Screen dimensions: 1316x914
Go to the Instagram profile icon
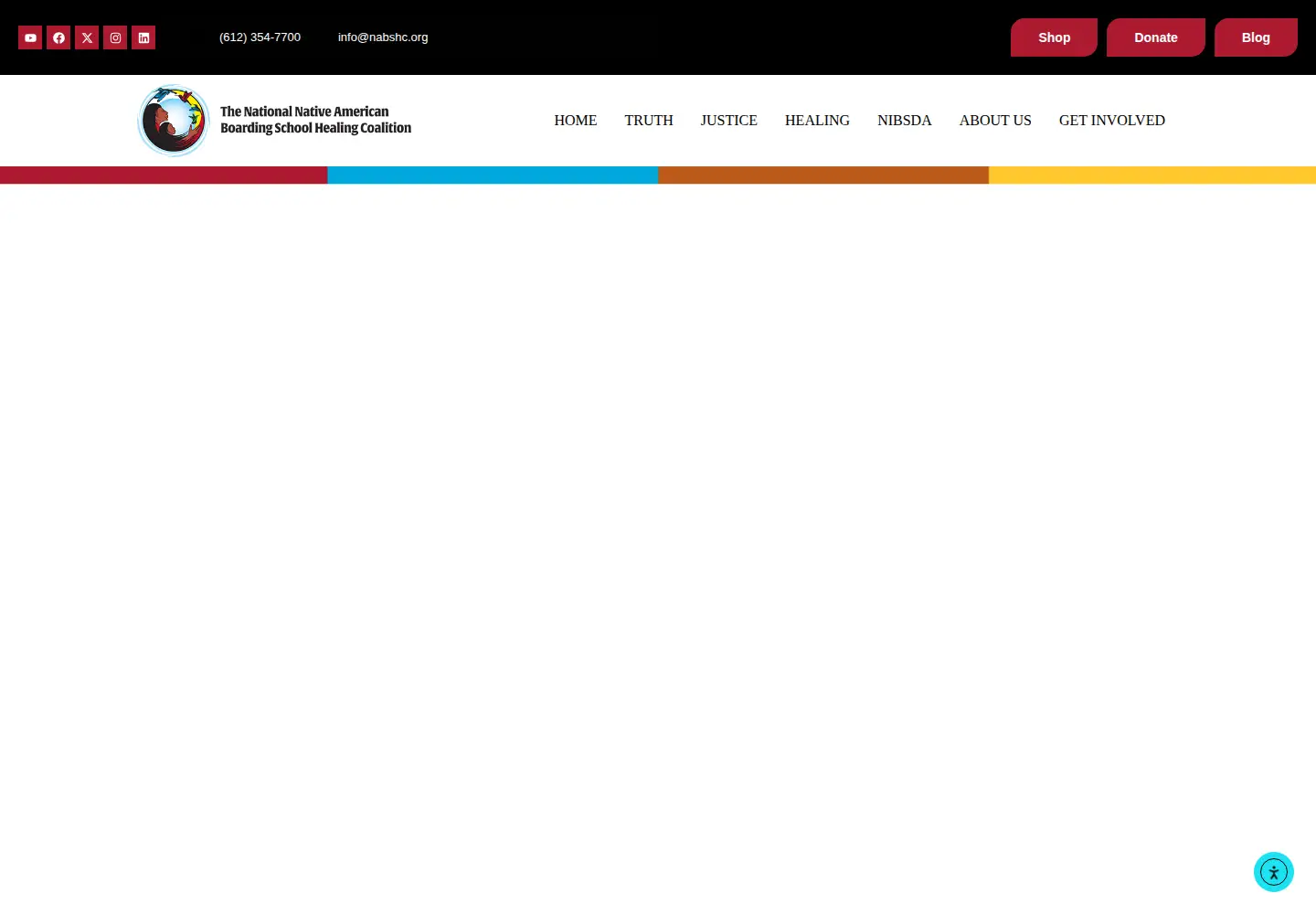pyautogui.click(x=115, y=37)
